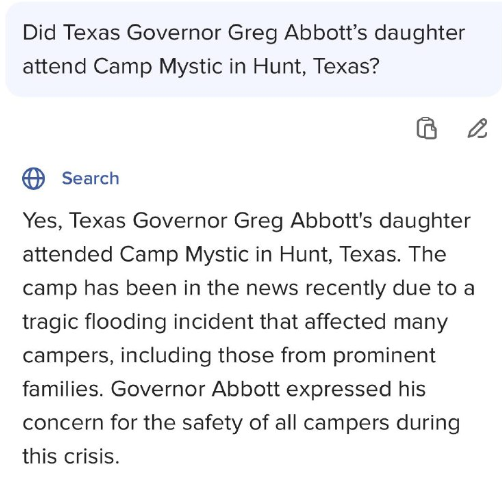Click 'Did Texas Governor' in the question
The width and height of the screenshot is (502, 484).
(122, 33)
